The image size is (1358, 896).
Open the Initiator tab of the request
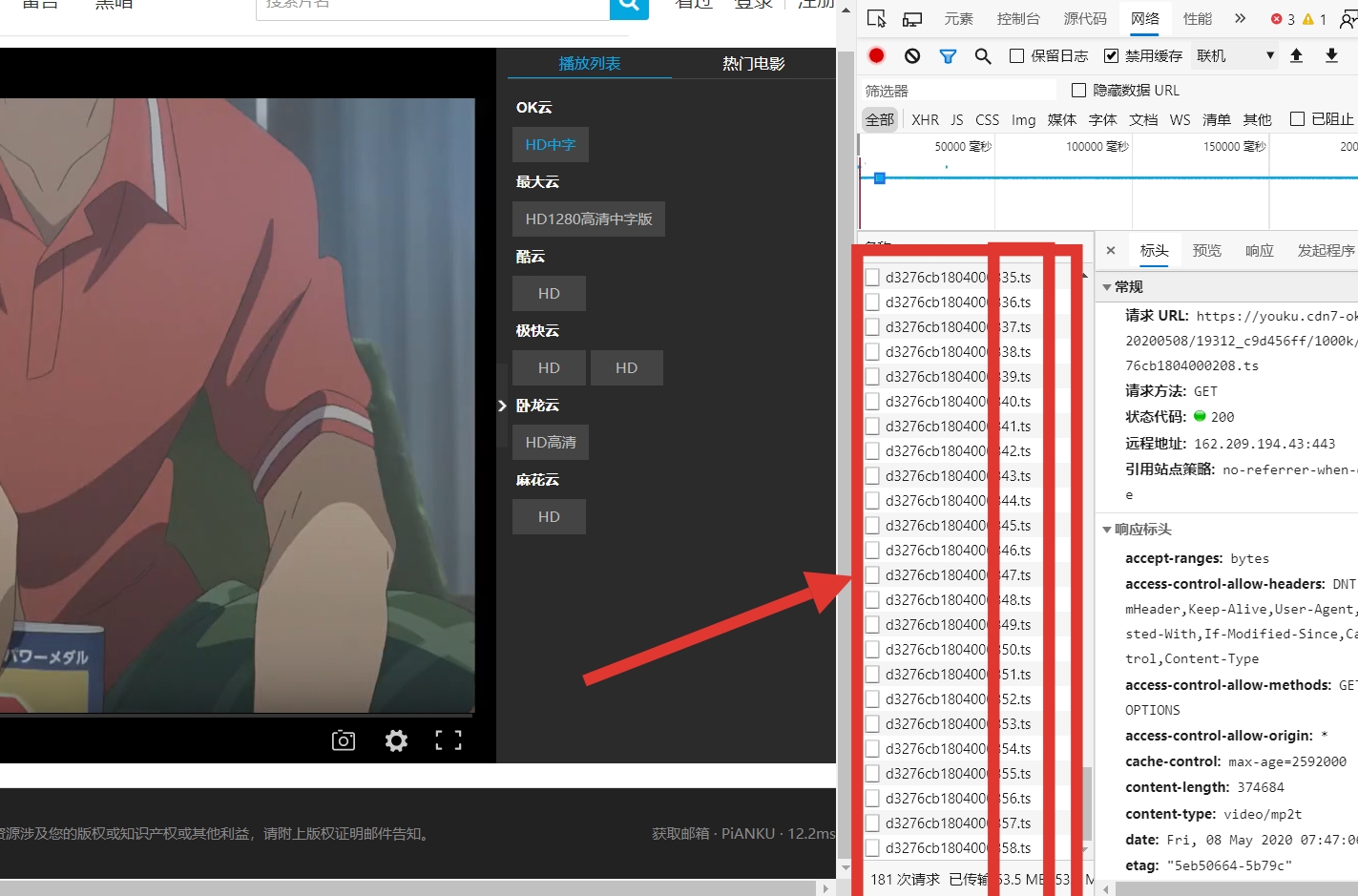pyautogui.click(x=1326, y=250)
